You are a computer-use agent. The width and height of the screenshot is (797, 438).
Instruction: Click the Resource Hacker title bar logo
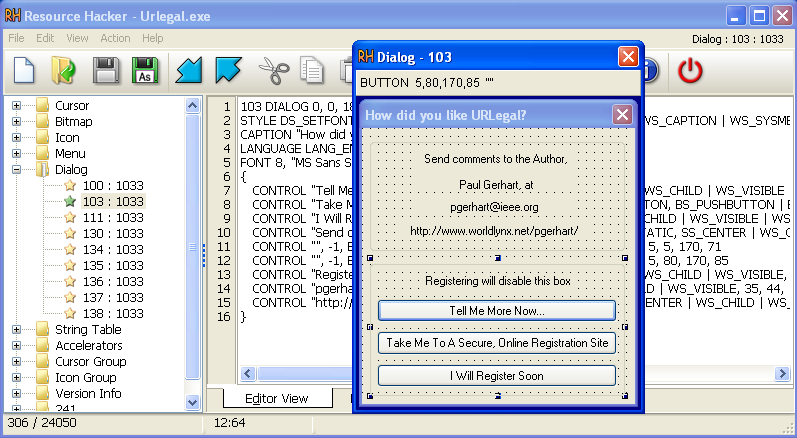13,16
